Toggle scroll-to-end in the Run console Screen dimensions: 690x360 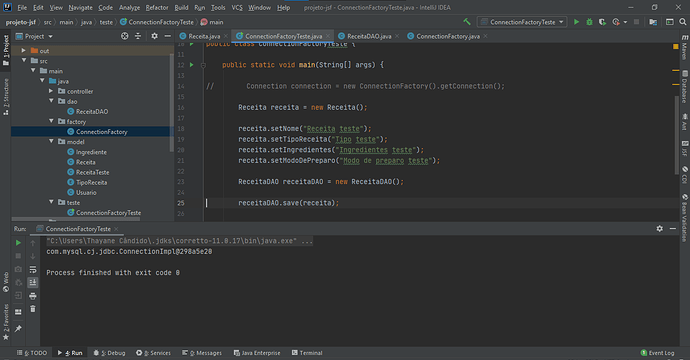33,283
